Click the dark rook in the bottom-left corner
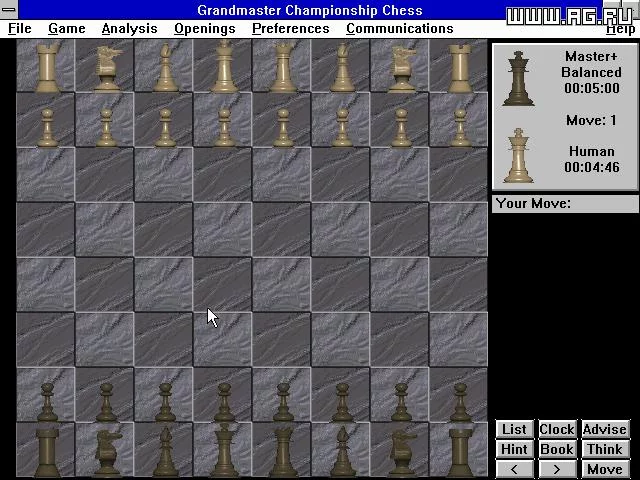Screen dimensions: 640x480 pos(47,452)
